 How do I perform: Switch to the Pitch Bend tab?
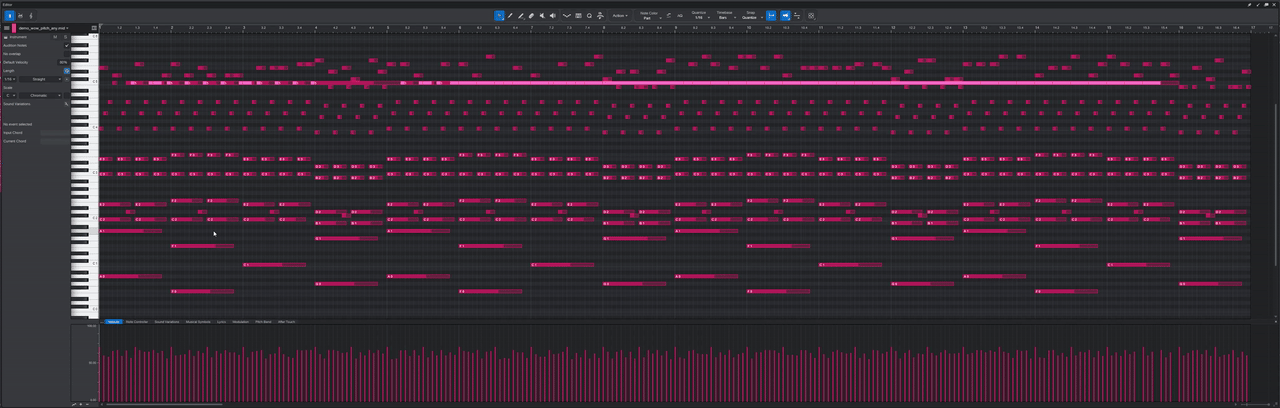[x=263, y=322]
